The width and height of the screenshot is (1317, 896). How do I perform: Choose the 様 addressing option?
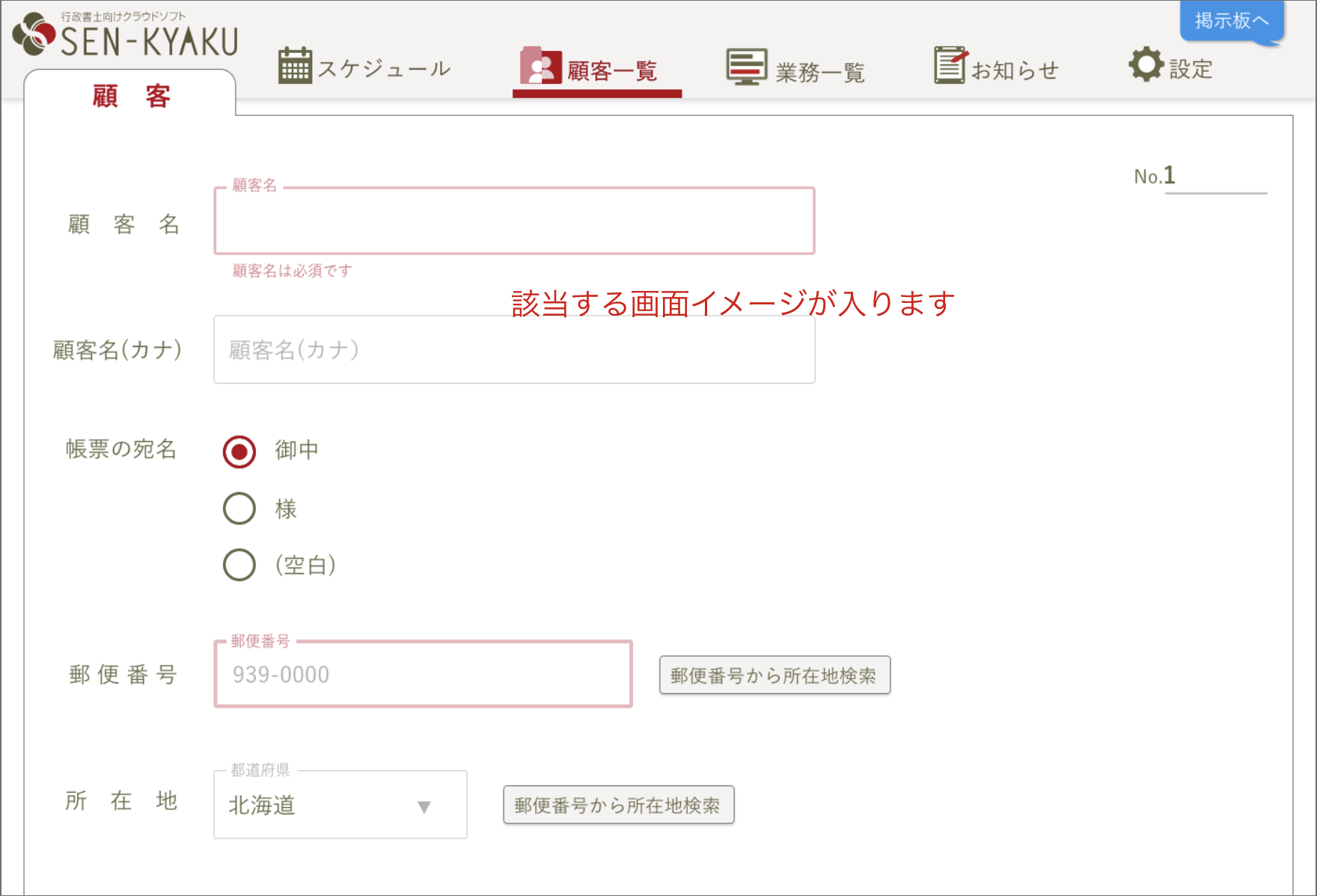[239, 508]
